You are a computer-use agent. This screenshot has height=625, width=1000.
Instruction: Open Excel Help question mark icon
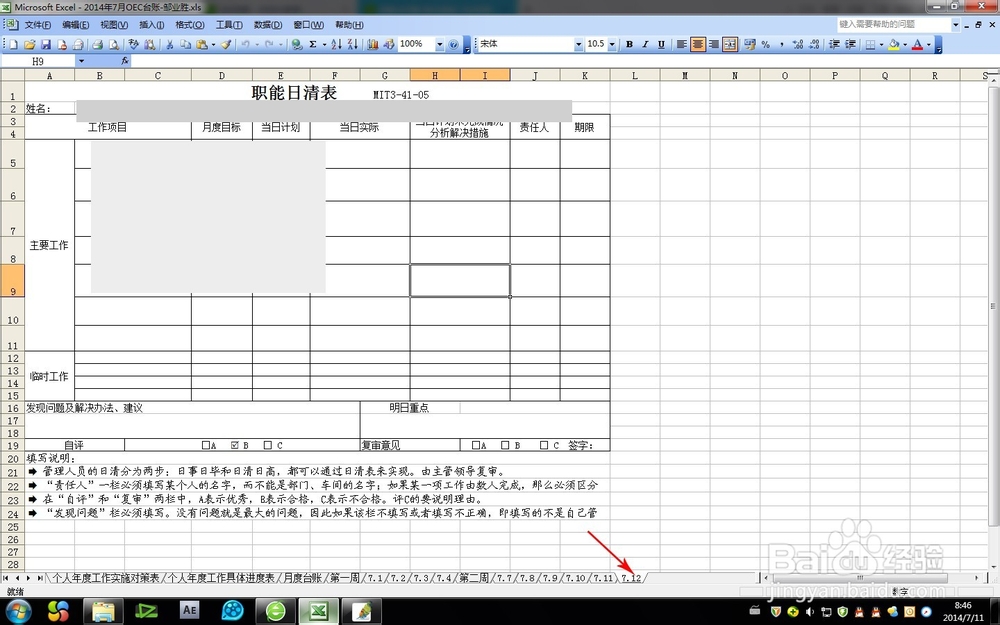[453, 44]
